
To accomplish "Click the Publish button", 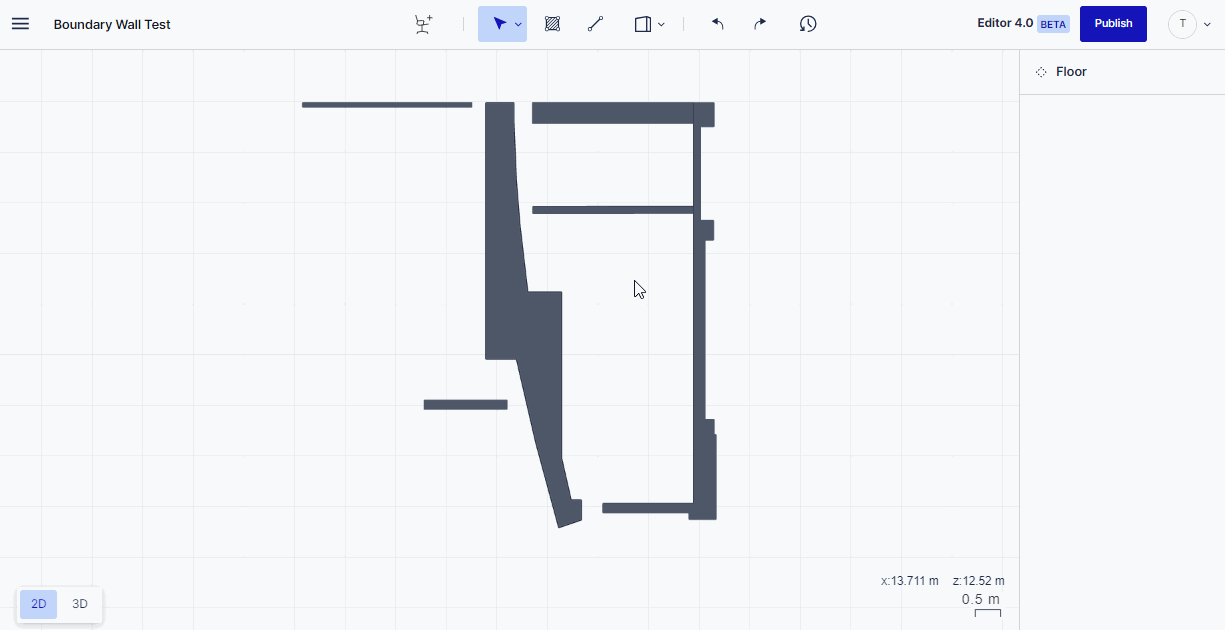I will (x=1113, y=23).
